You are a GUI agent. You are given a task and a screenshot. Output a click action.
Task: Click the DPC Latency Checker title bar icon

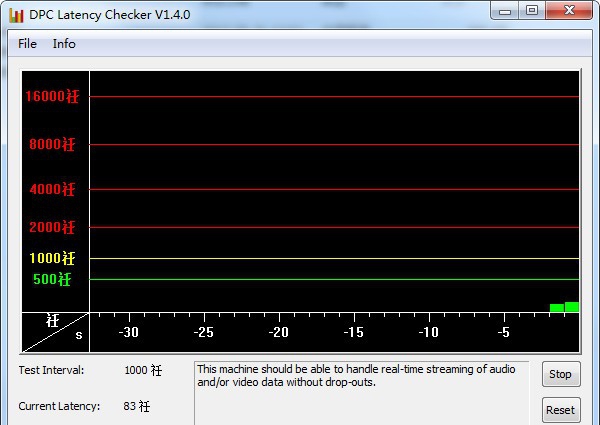[x=16, y=15]
